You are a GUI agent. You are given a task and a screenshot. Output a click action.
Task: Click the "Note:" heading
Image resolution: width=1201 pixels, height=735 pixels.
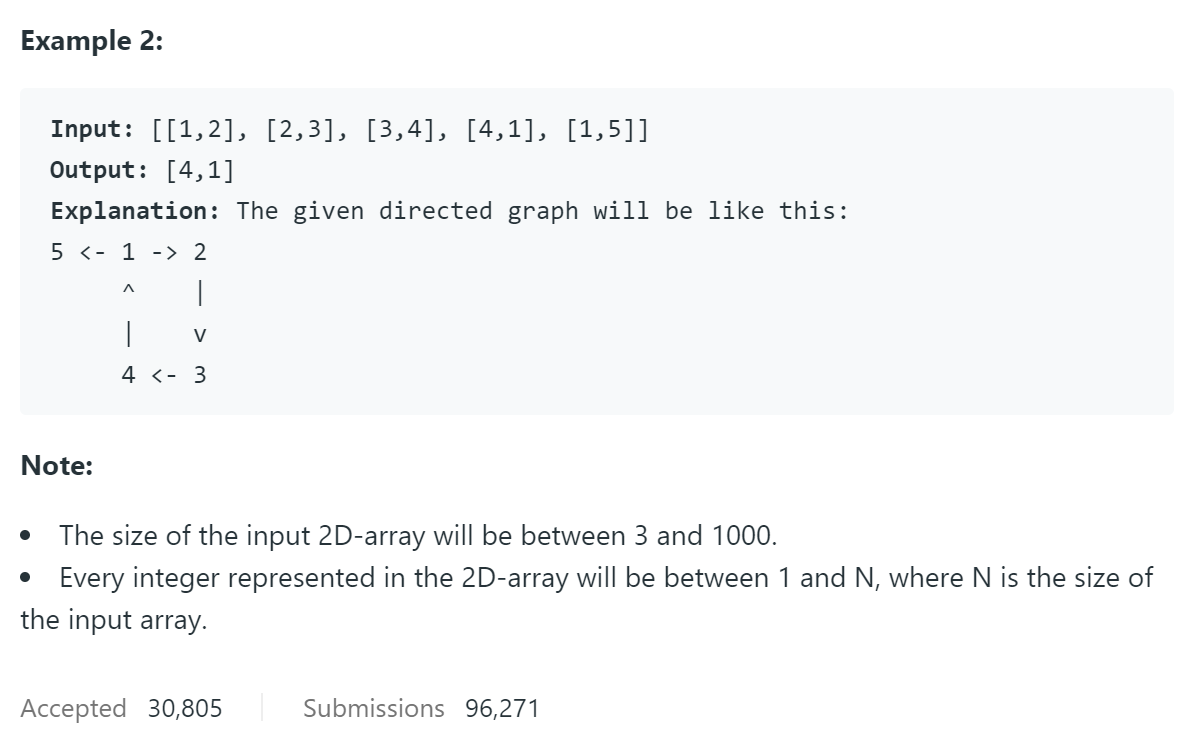point(57,465)
